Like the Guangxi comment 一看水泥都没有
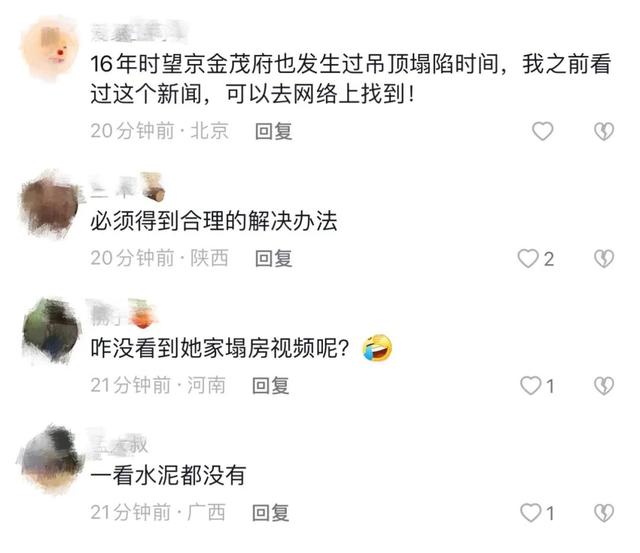Viewport: 640px width, 553px height. point(531,513)
